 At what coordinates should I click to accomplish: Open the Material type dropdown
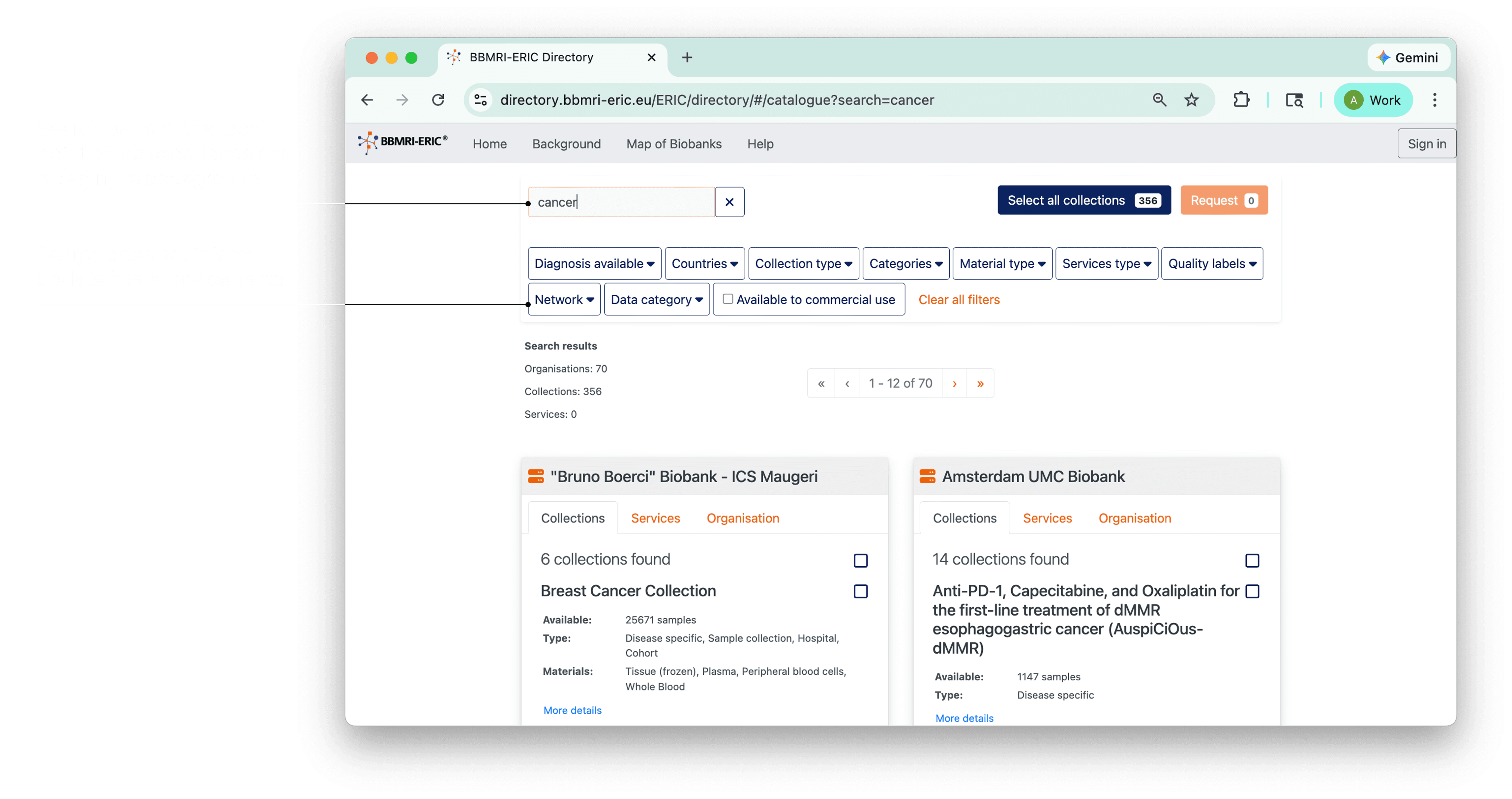[x=1002, y=264]
